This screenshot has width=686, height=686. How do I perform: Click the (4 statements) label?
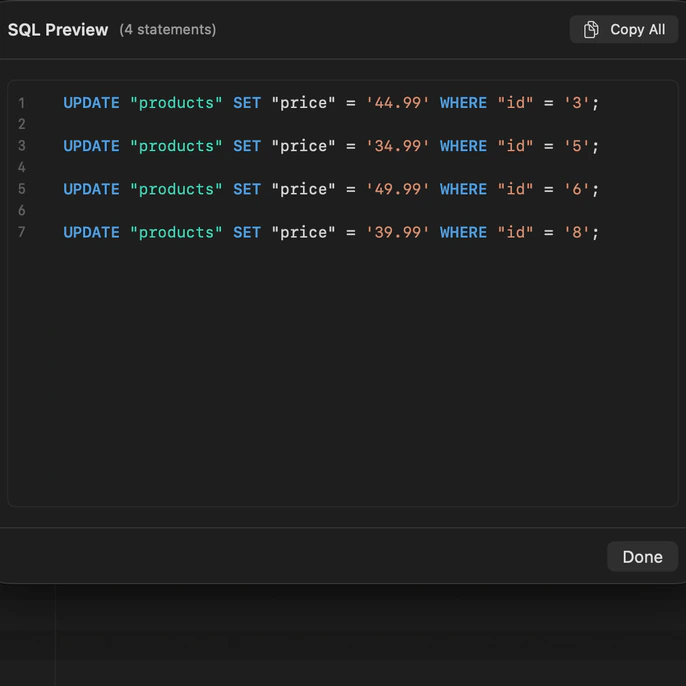[168, 30]
